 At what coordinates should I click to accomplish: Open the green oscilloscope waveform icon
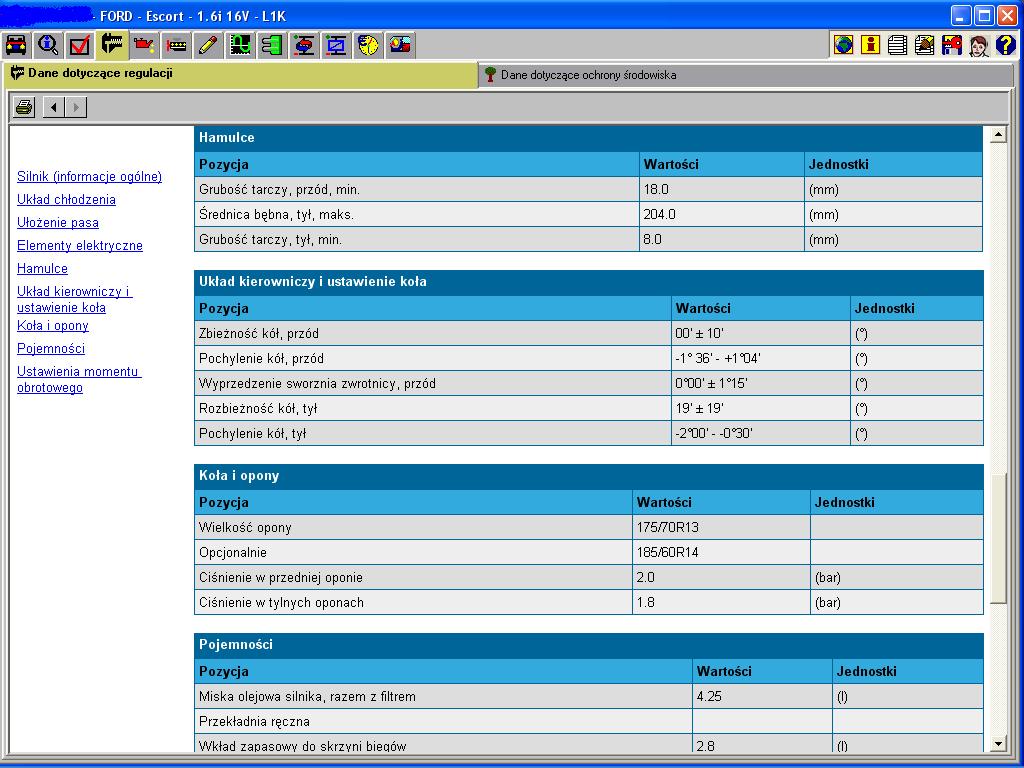pos(240,45)
